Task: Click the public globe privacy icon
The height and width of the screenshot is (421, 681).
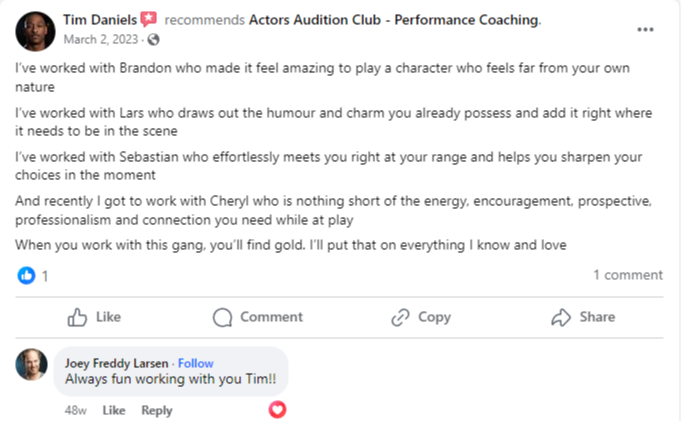Action: pyautogui.click(x=151, y=39)
